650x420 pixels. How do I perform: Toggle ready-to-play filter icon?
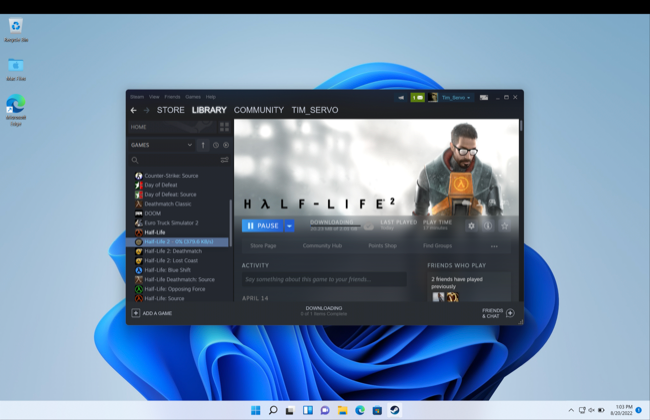(226, 145)
